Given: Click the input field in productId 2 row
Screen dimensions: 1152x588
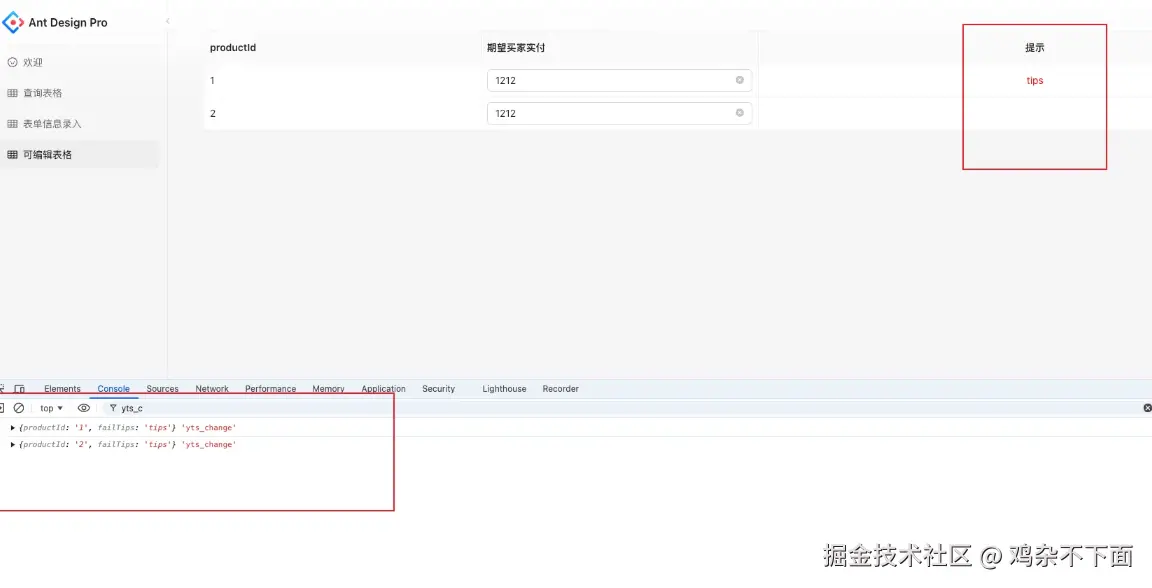Looking at the screenshot, I should tap(619, 114).
